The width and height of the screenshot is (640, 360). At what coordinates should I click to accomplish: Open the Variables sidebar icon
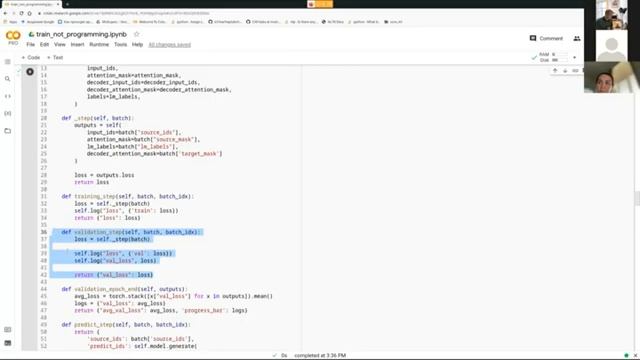tap(7, 113)
